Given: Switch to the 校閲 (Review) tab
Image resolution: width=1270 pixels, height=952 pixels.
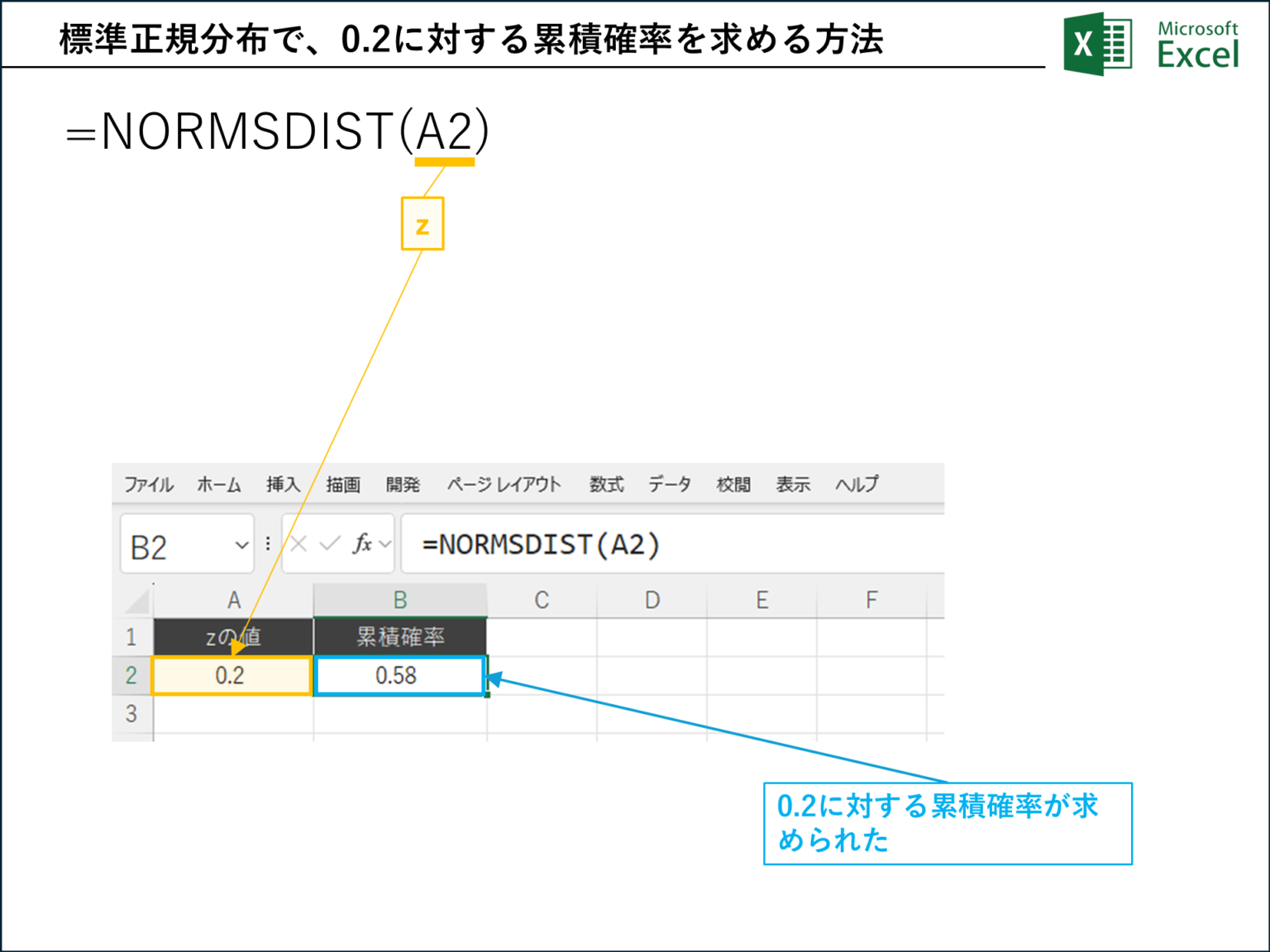Looking at the screenshot, I should click(x=733, y=484).
